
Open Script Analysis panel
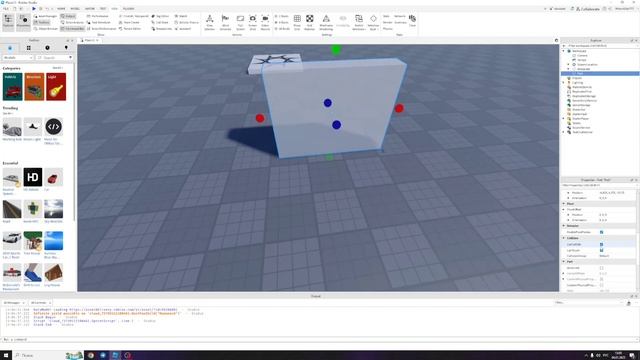72,22
